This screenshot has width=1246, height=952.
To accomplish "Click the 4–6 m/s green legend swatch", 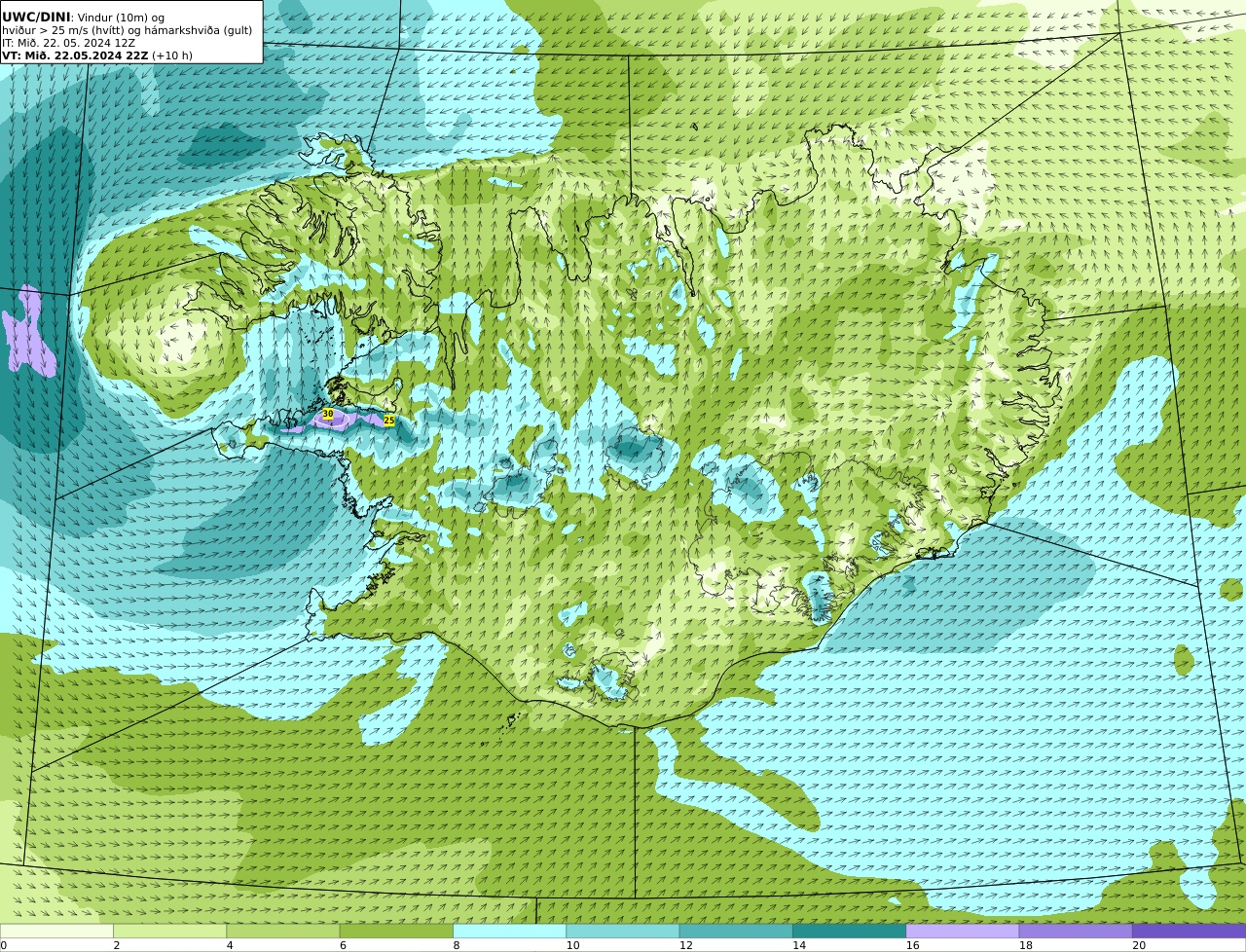I will click(283, 931).
